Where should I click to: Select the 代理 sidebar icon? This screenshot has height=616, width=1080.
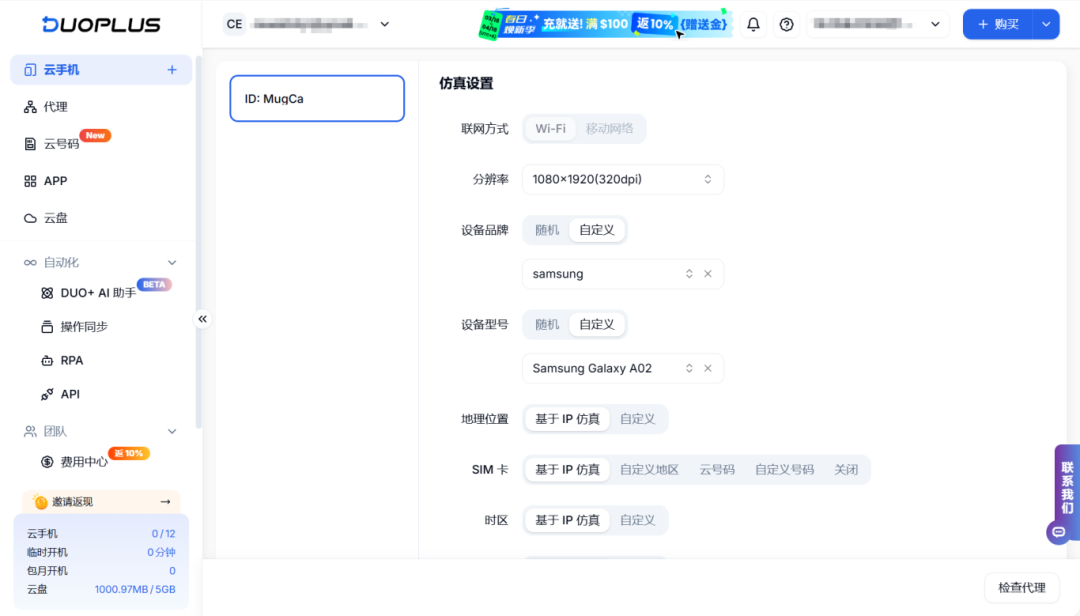57,106
